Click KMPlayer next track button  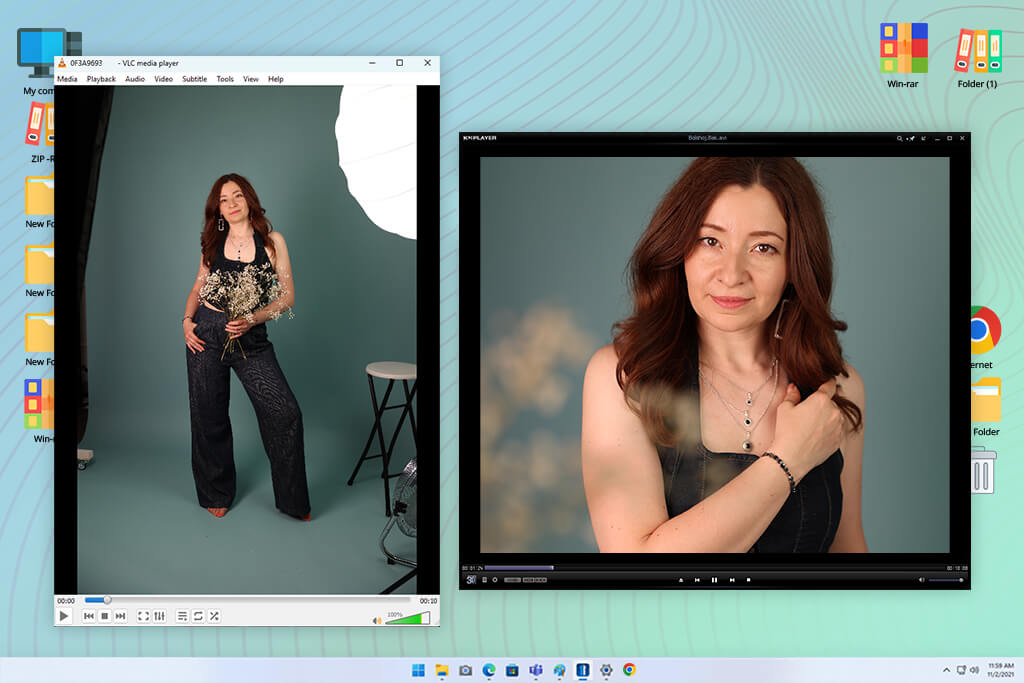click(732, 580)
